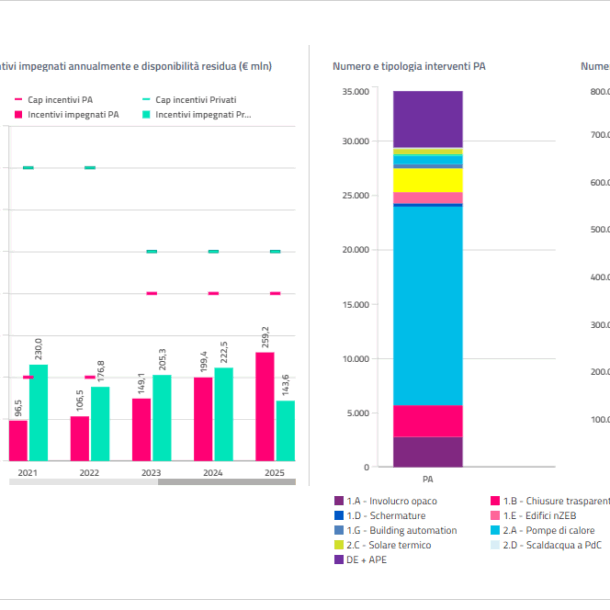Select the 2024 green Privati bar 222,5
The image size is (610, 610).
coord(224,415)
